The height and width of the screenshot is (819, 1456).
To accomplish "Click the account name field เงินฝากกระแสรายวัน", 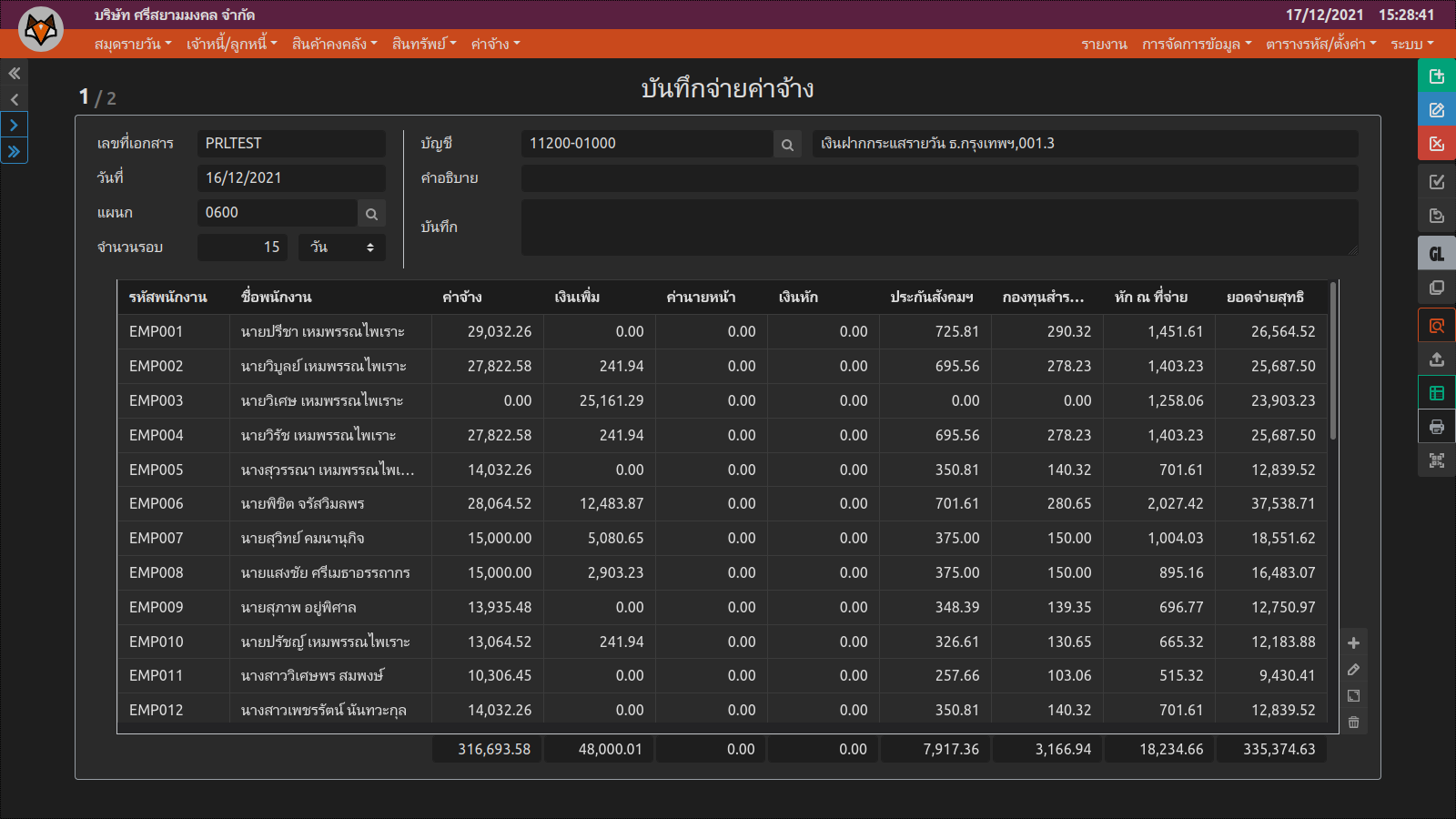I will [1085, 144].
